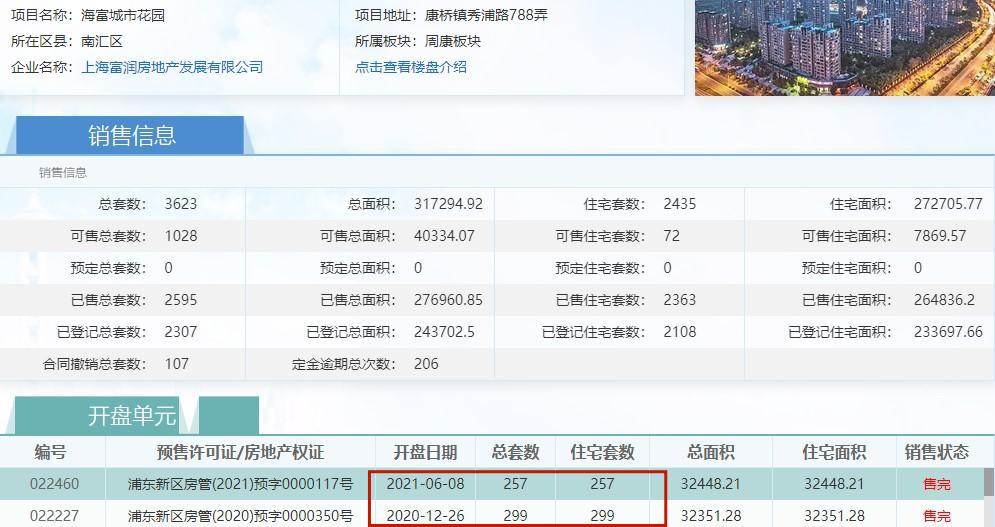Click the table vertical scrollbar thumb

pyautogui.click(x=989, y=483)
